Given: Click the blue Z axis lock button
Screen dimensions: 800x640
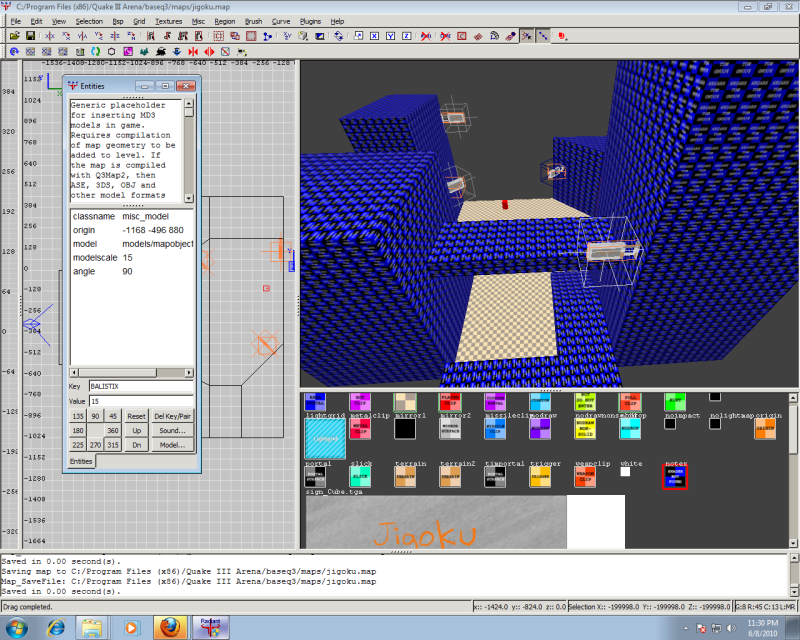Looking at the screenshot, I should (x=407, y=36).
